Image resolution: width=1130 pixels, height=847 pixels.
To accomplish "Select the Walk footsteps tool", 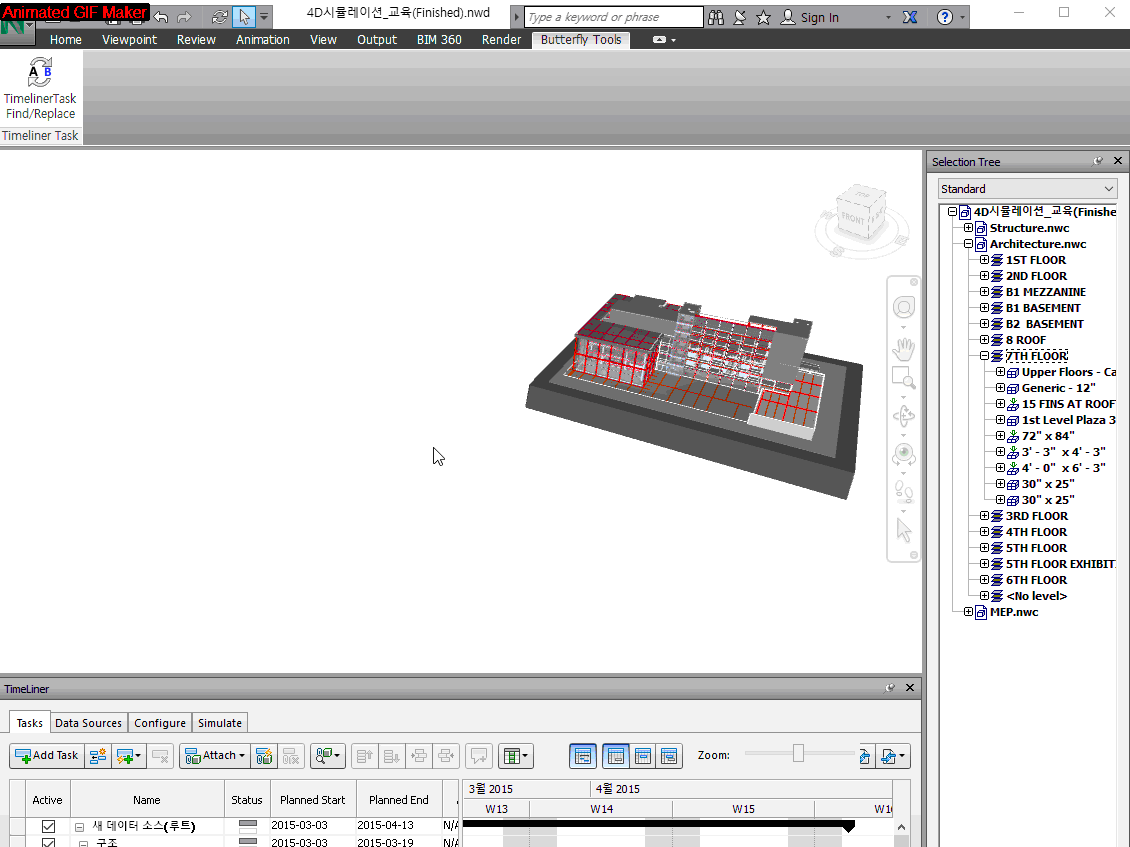I will click(x=904, y=491).
